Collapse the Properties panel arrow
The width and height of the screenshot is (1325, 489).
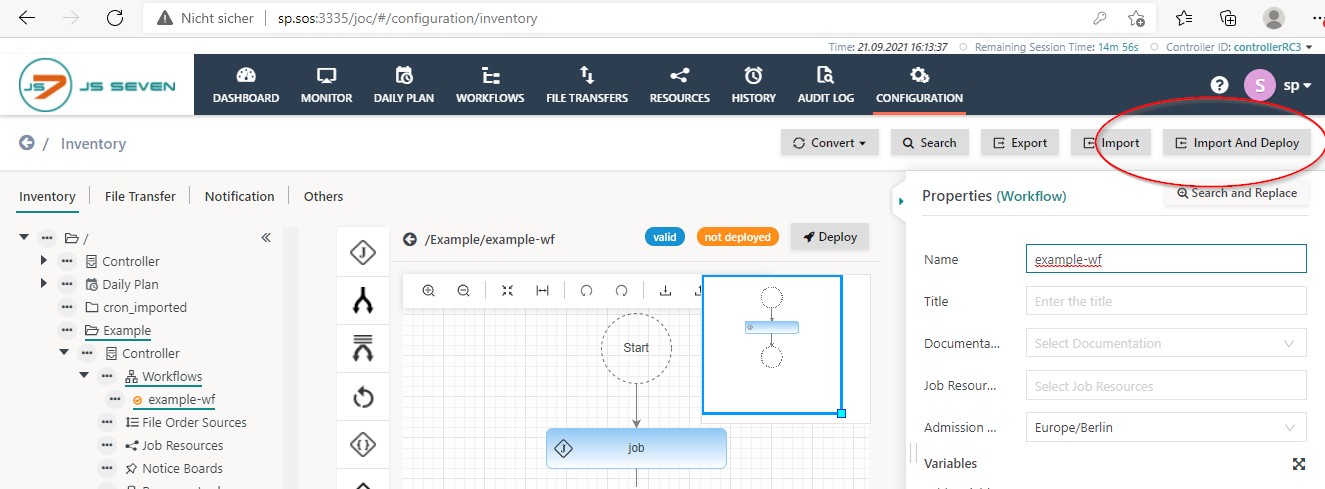(900, 202)
